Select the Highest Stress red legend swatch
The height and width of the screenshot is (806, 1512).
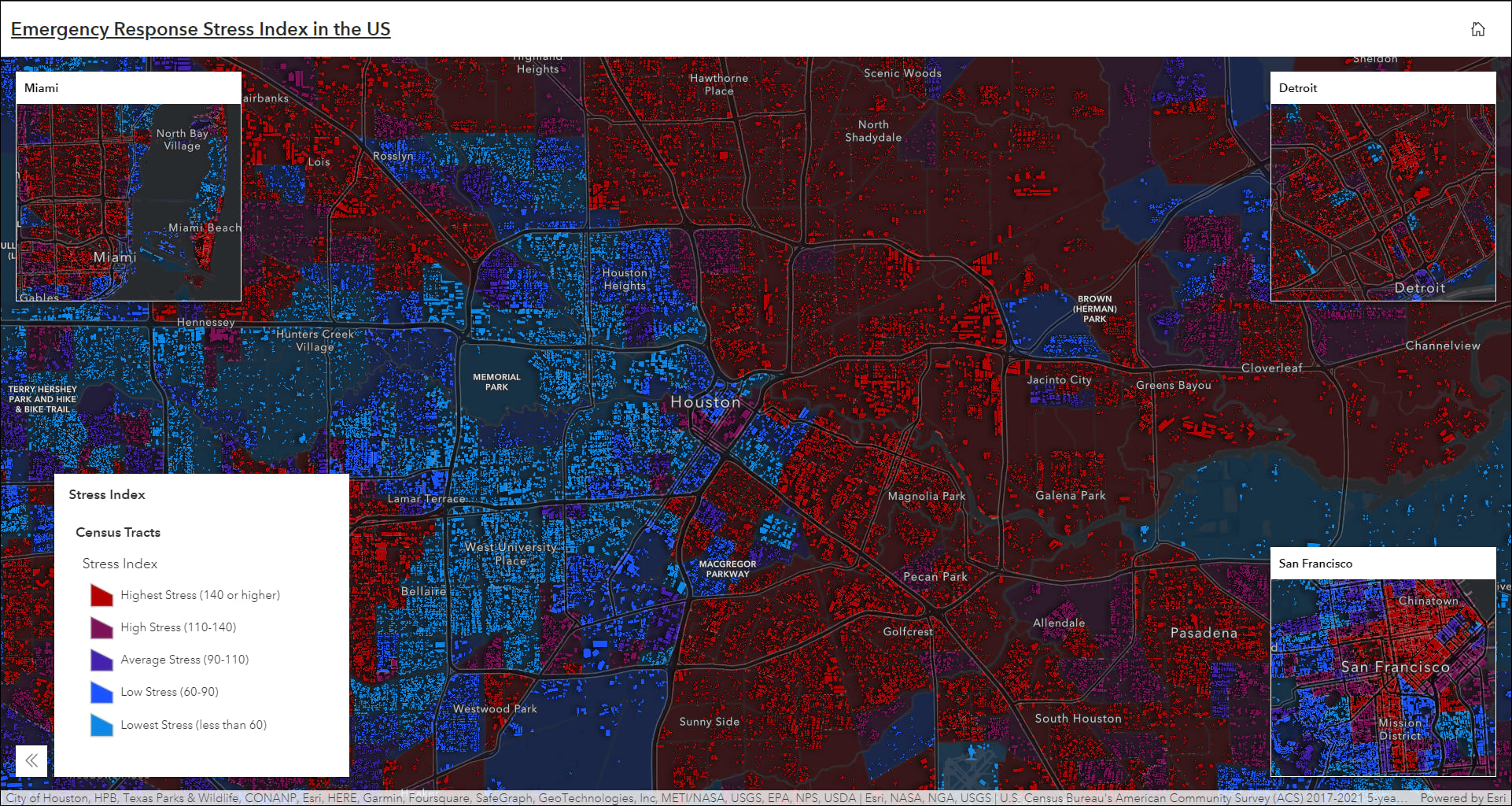101,596
